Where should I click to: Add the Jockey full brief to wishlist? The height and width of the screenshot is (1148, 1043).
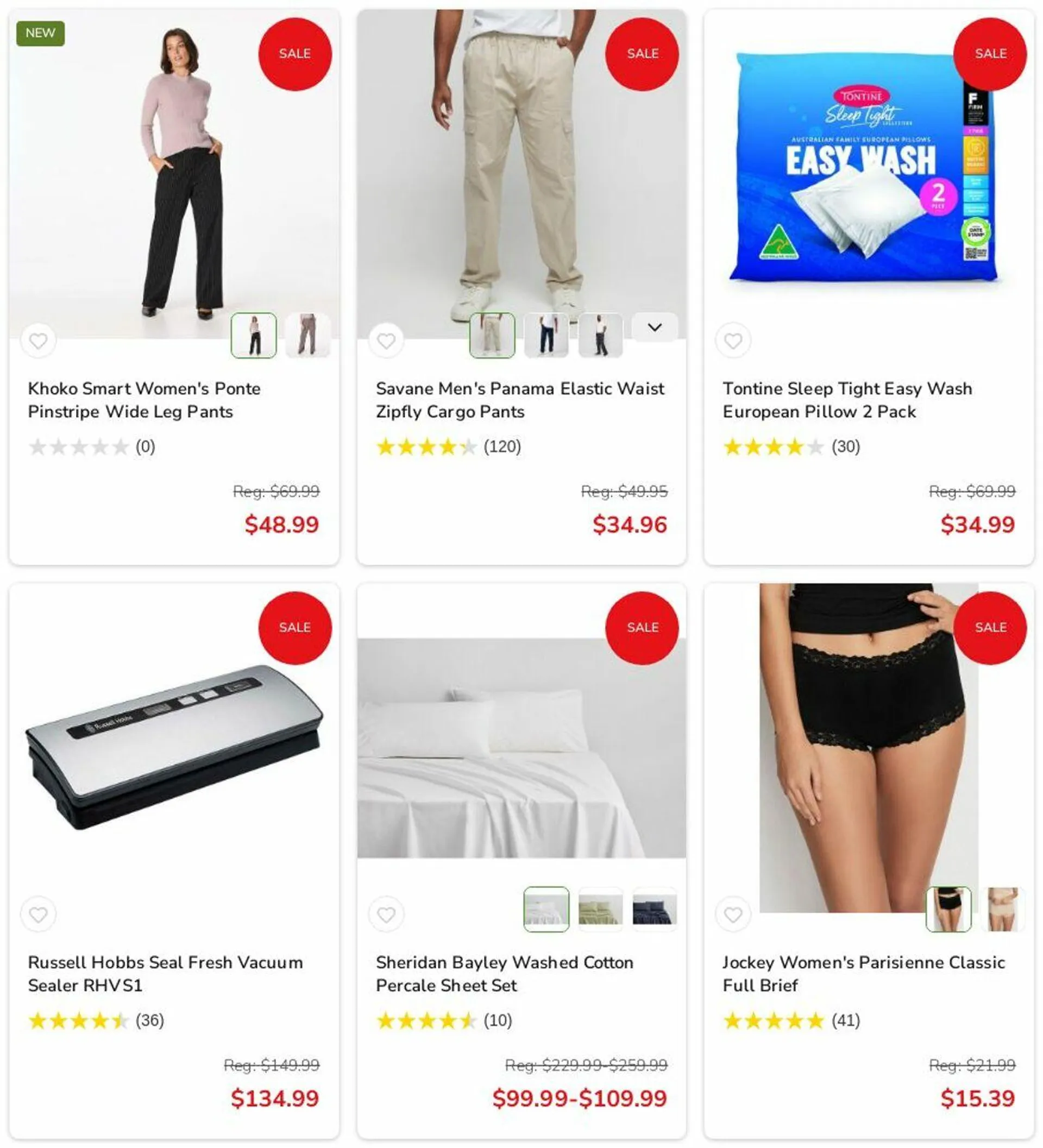coord(733,914)
